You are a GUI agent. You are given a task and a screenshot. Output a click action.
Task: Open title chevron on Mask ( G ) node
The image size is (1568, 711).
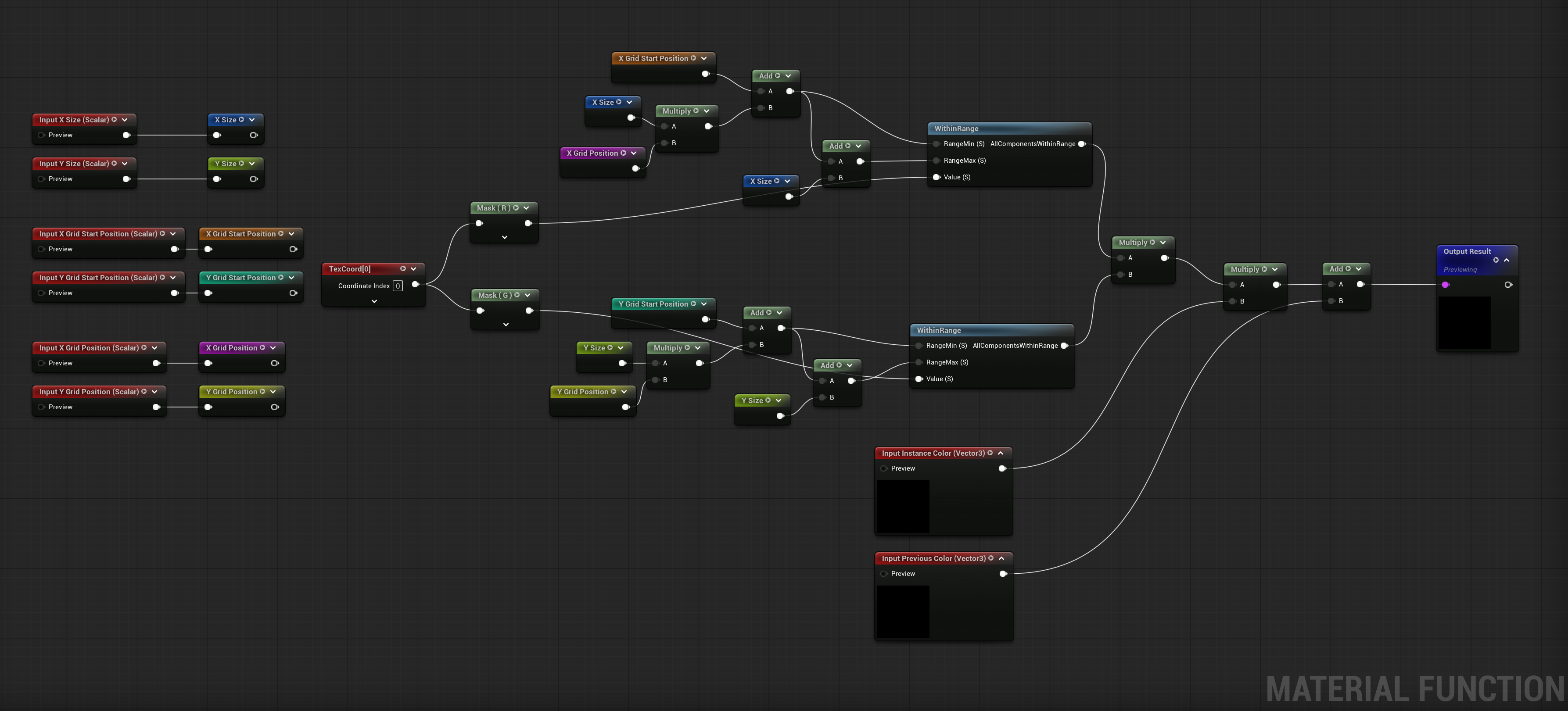[x=527, y=295]
